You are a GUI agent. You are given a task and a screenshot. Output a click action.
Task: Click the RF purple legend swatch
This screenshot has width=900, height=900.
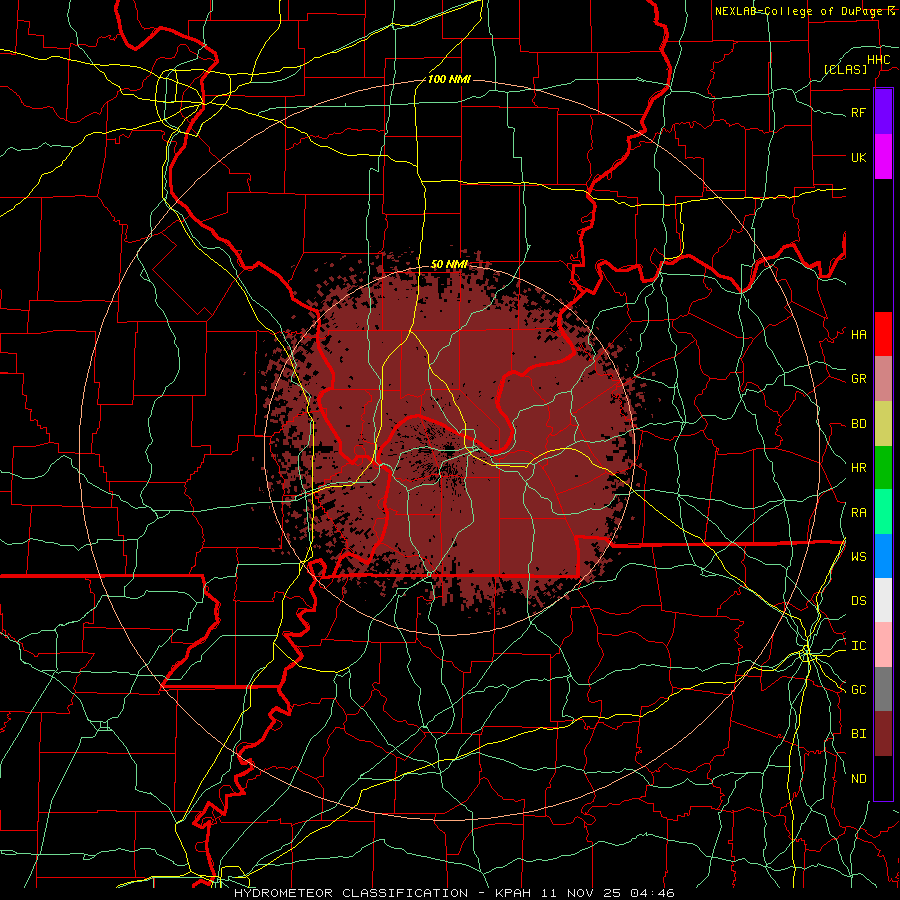[x=883, y=112]
